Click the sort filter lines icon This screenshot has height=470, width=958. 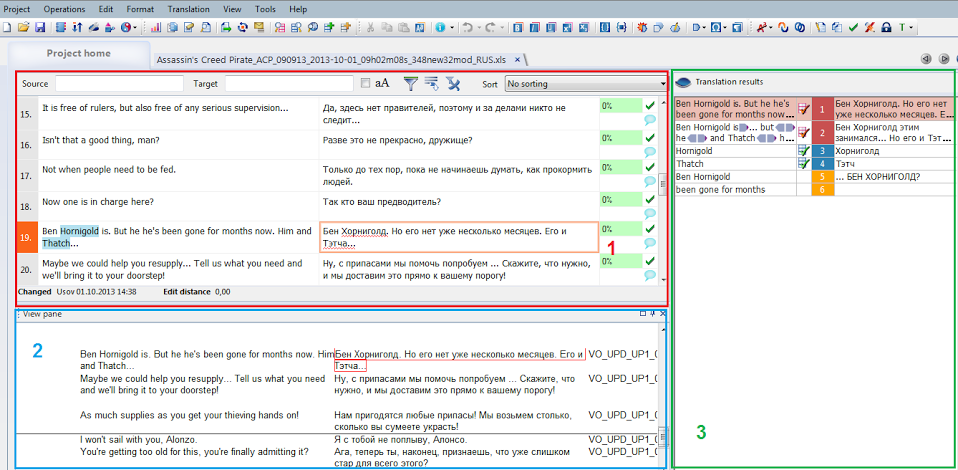point(431,84)
